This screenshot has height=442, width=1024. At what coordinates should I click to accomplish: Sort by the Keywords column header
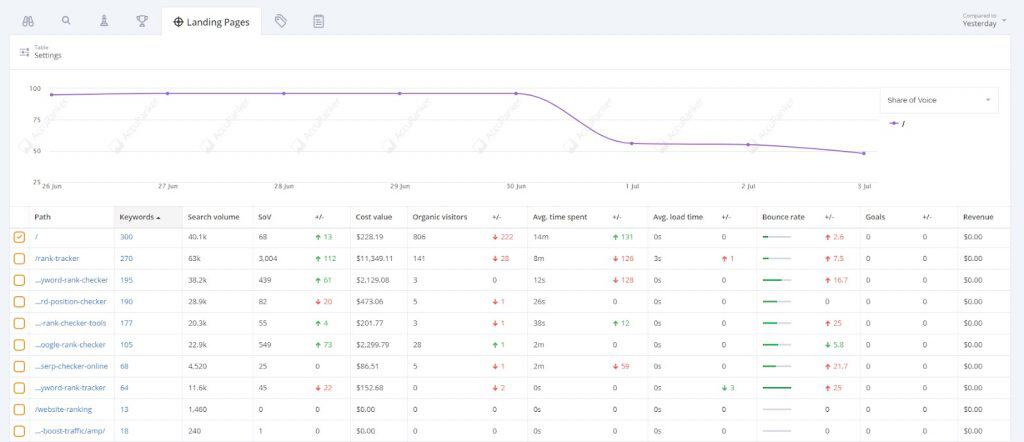(137, 217)
